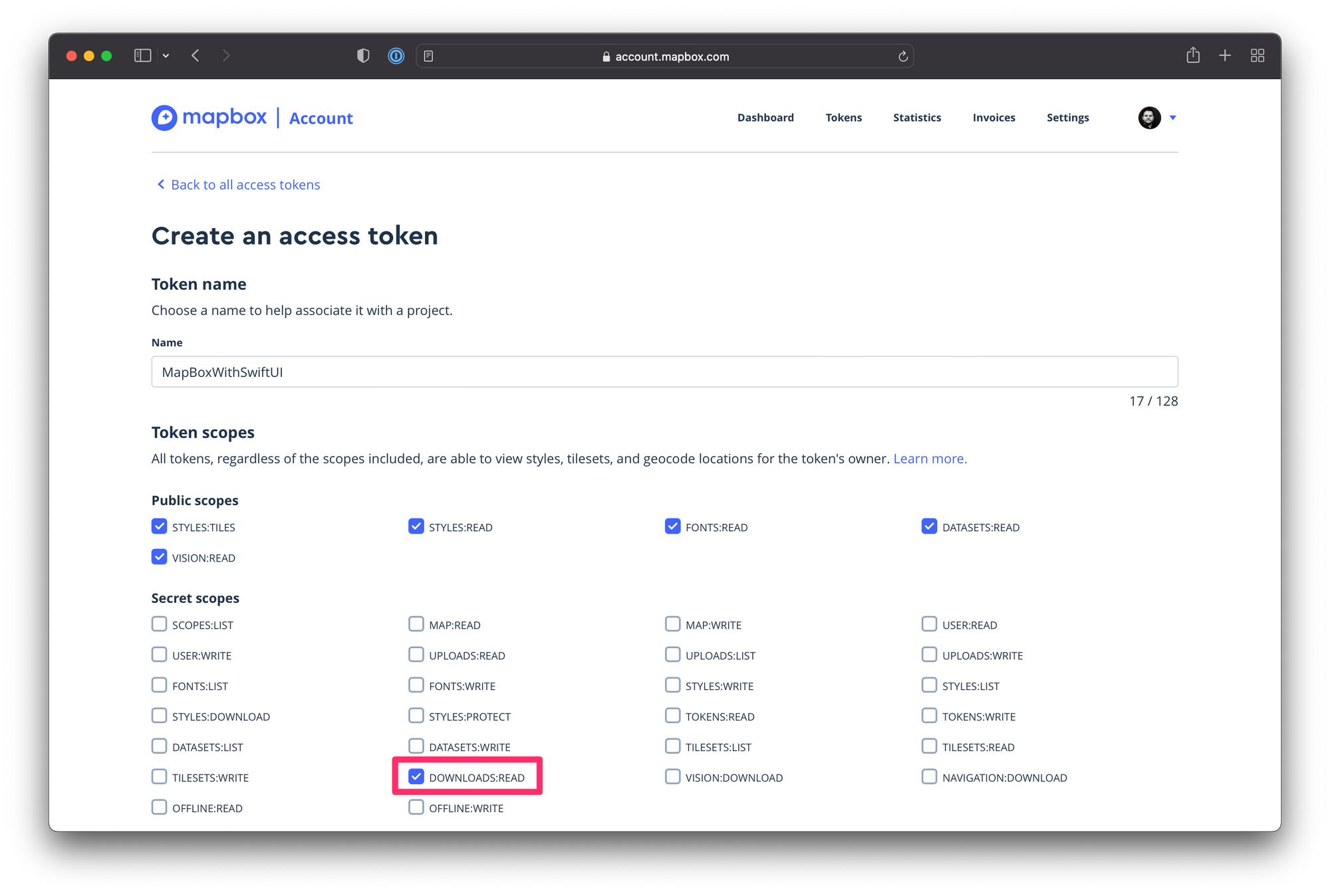Open the Share sheet icon

coord(1193,56)
